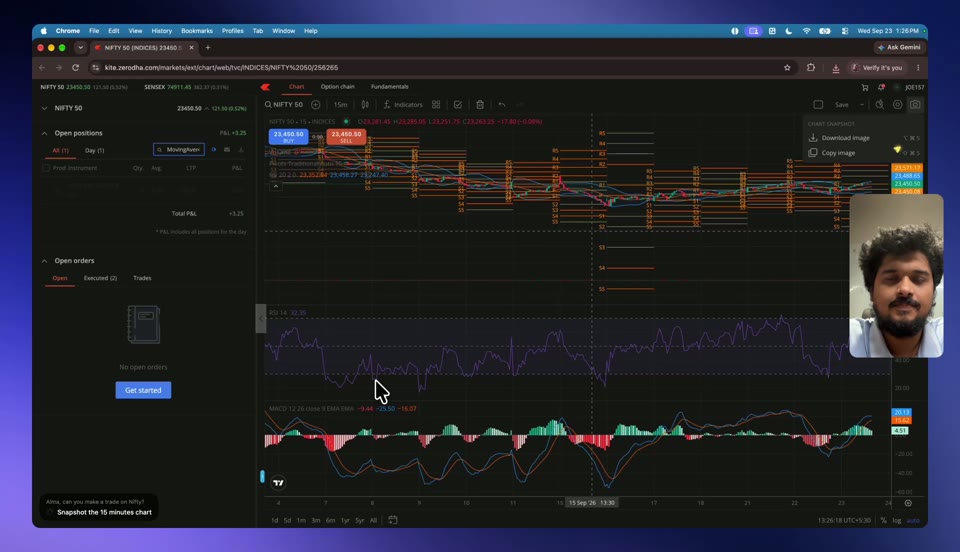960x552 pixels.
Task: Click the compare add symbol plus icon
Action: [315, 105]
